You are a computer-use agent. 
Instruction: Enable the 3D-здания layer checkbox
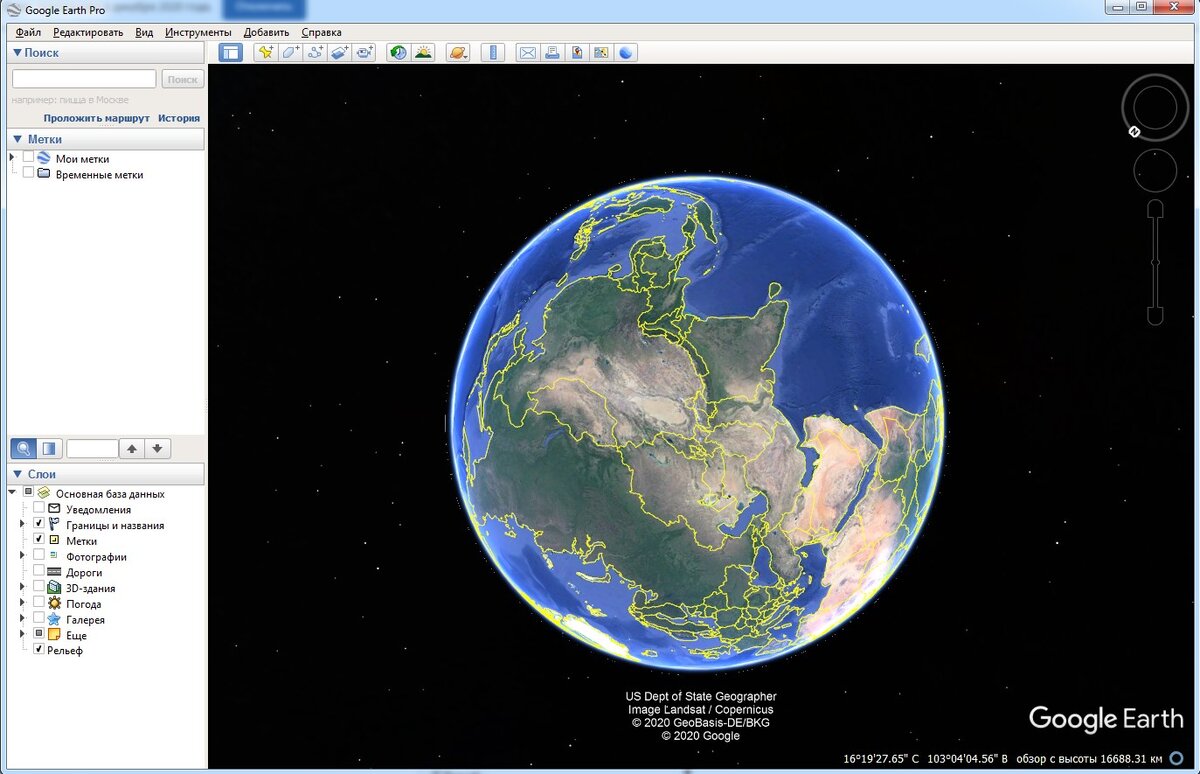(x=39, y=587)
